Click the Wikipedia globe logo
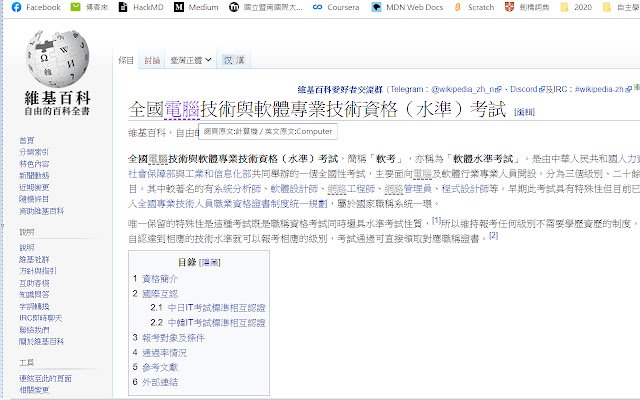This screenshot has height=400, width=640. click(x=57, y=58)
